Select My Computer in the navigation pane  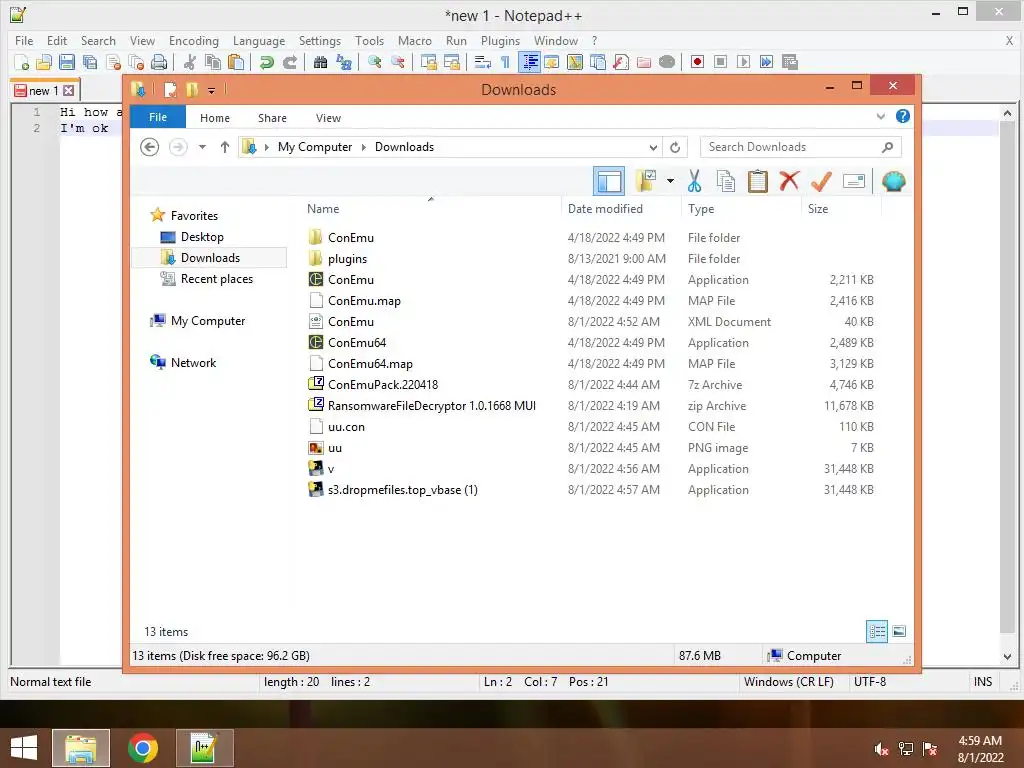coord(208,321)
